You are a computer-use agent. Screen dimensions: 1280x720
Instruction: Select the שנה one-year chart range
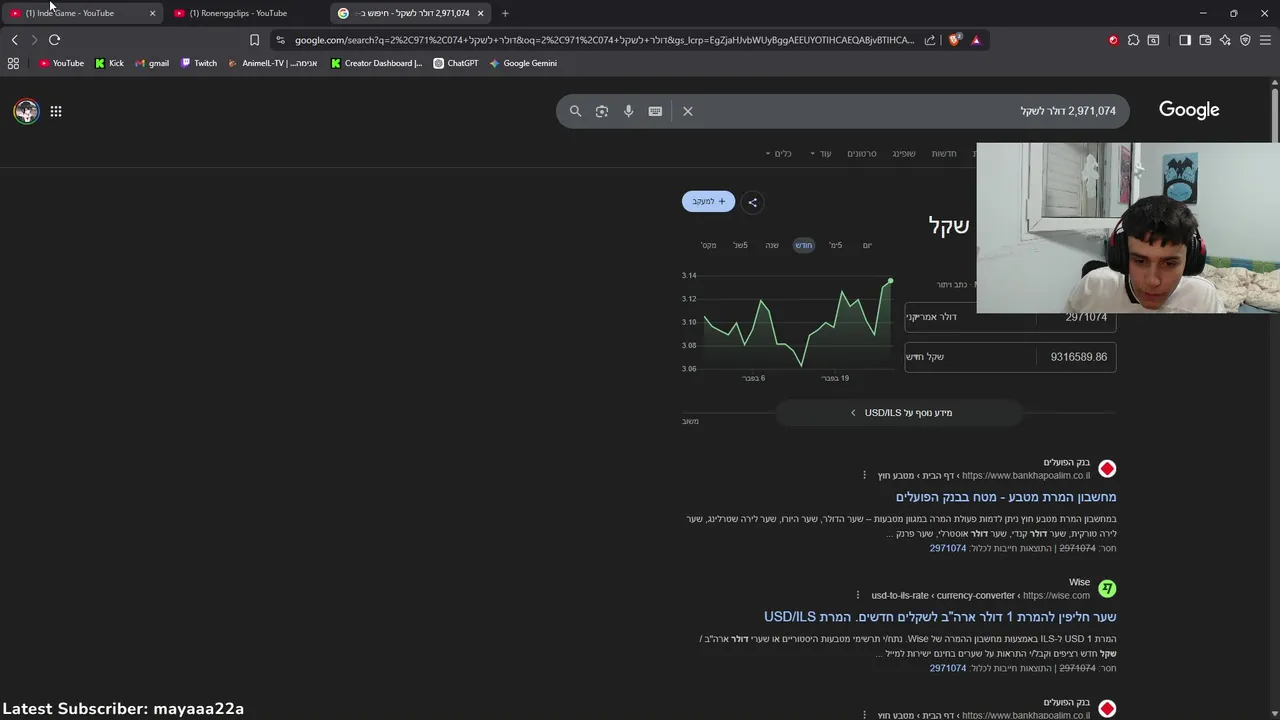(772, 245)
